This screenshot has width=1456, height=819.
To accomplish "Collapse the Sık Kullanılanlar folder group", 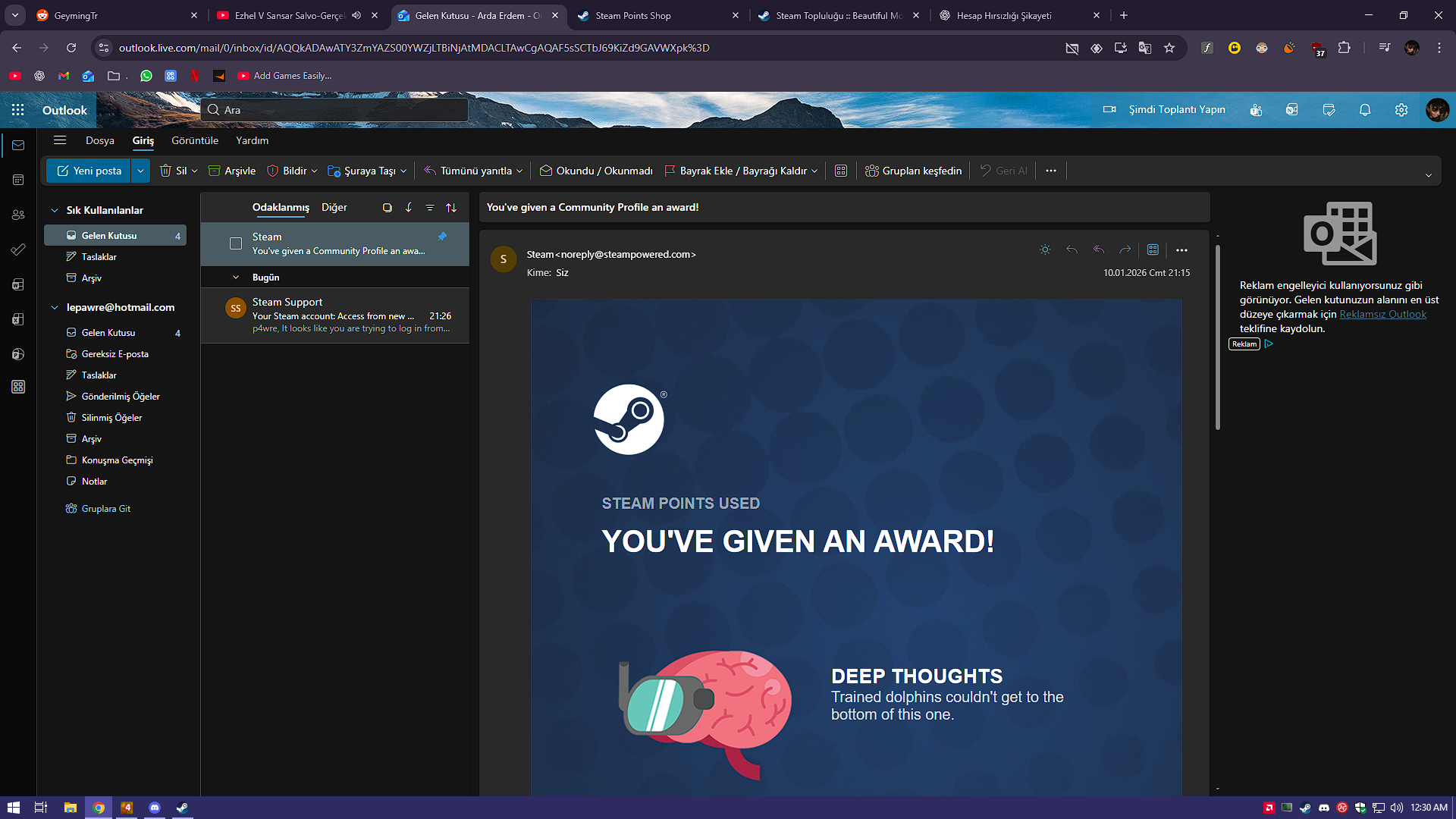I will click(55, 210).
